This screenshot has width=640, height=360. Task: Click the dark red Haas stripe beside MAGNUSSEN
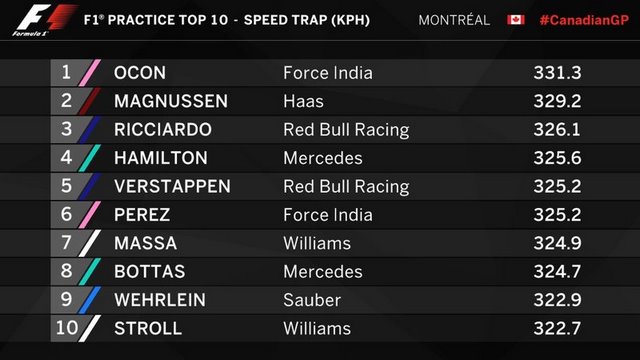(90, 101)
